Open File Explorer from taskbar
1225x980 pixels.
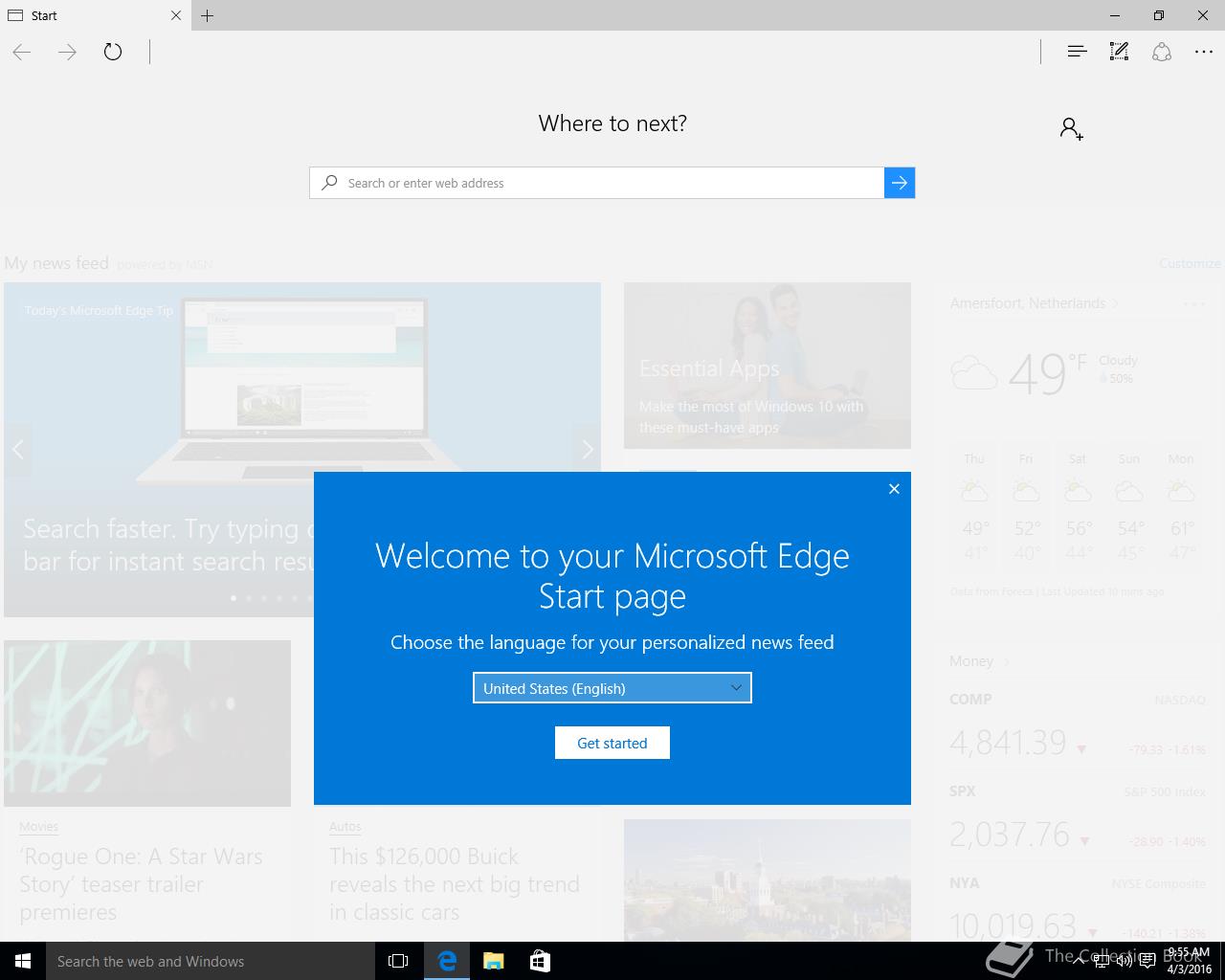pyautogui.click(x=494, y=961)
